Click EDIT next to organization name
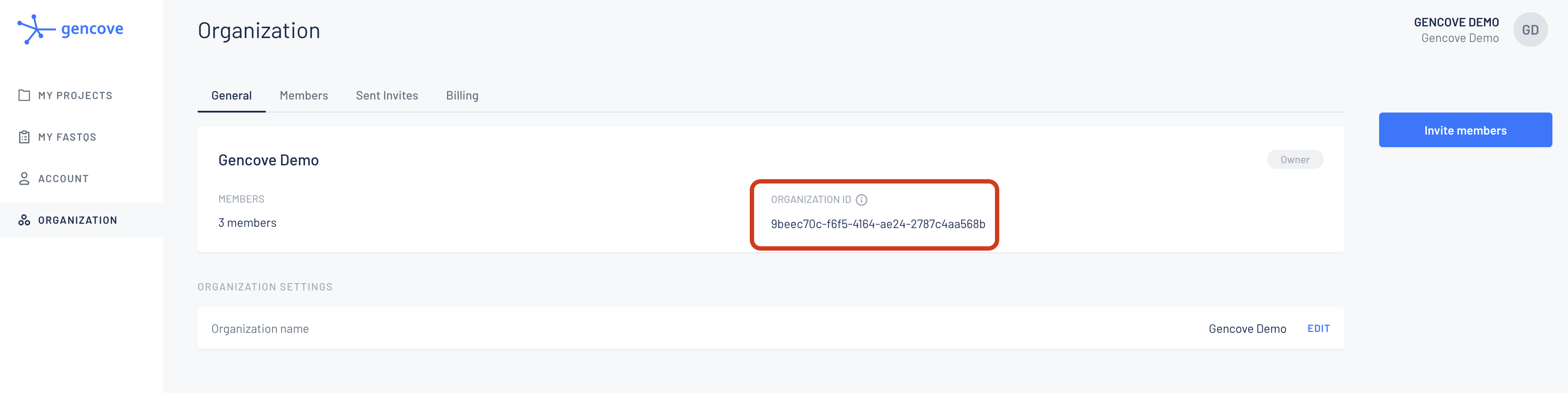The width and height of the screenshot is (1568, 393). 1319,329
